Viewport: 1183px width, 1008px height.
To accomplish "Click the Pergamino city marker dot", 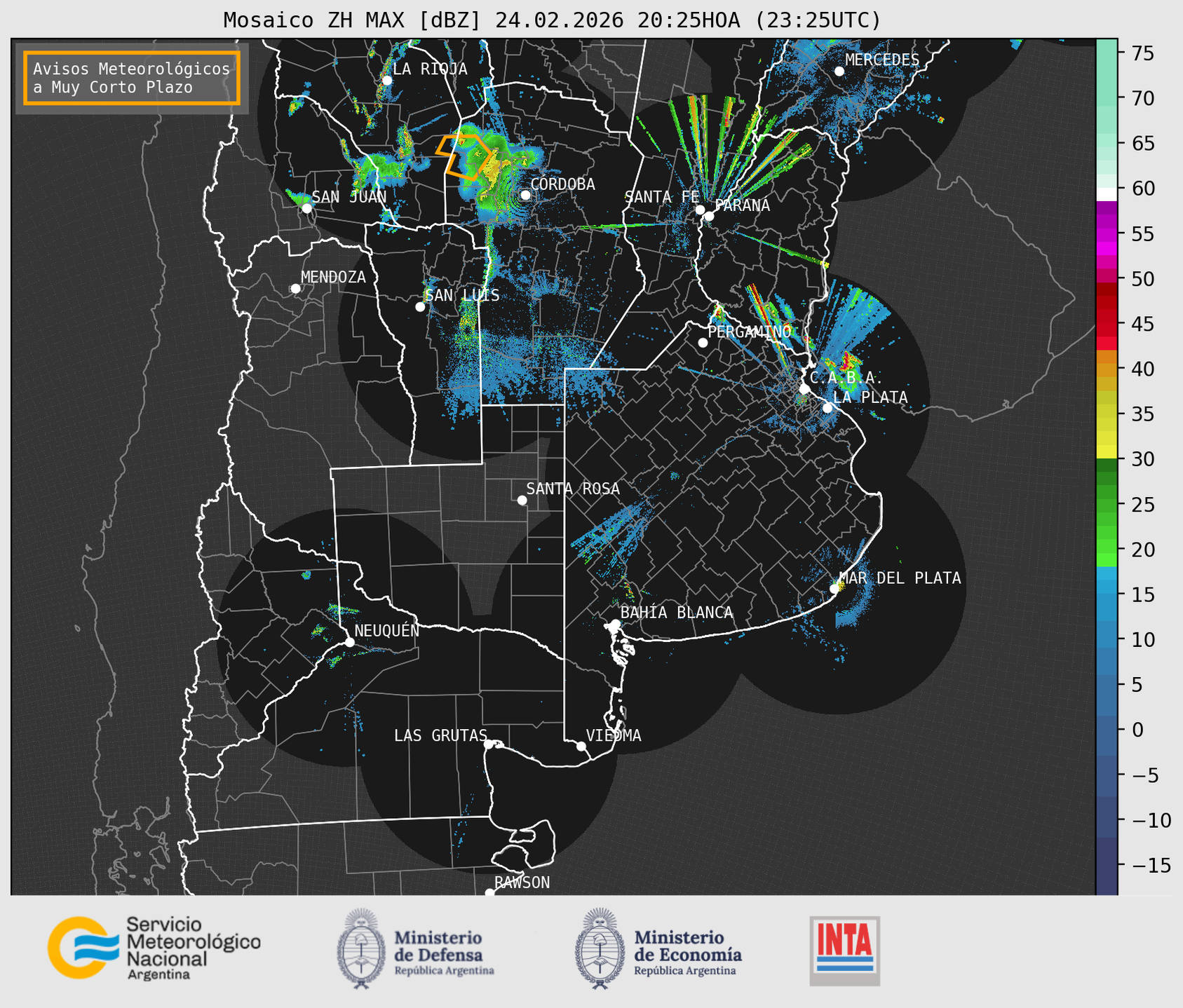I will pos(703,343).
